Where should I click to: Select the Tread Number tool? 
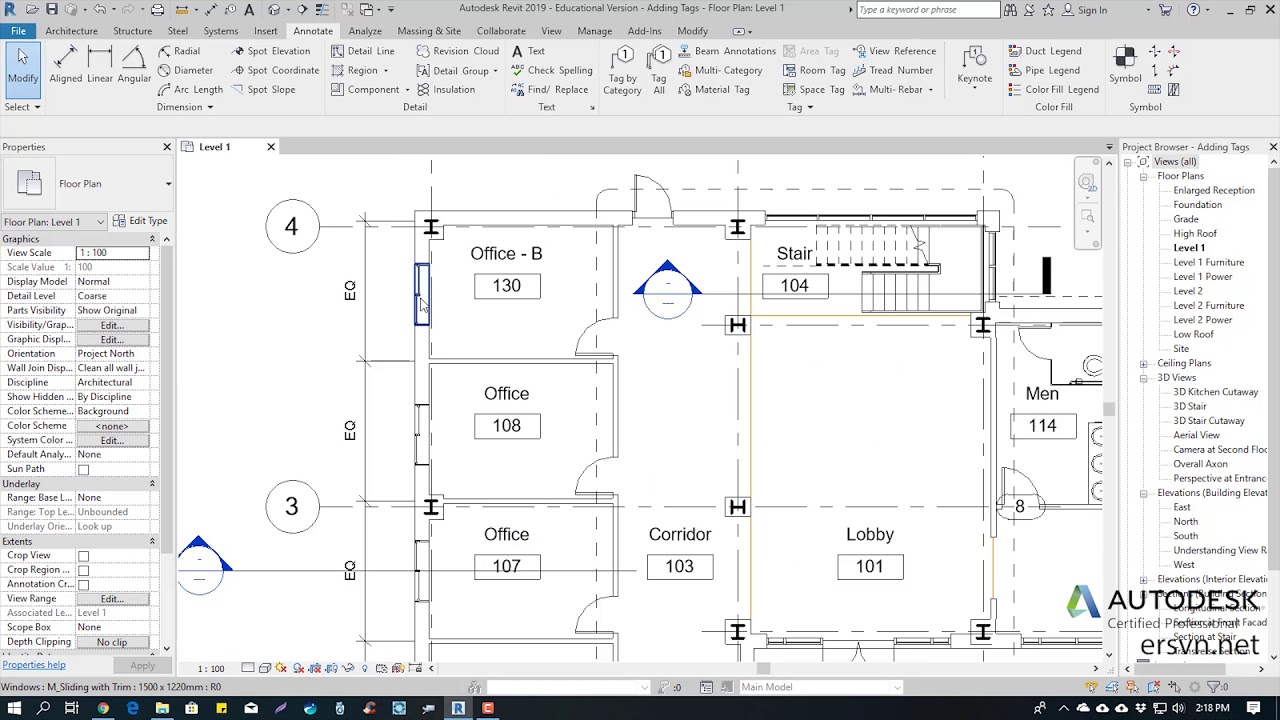(893, 70)
